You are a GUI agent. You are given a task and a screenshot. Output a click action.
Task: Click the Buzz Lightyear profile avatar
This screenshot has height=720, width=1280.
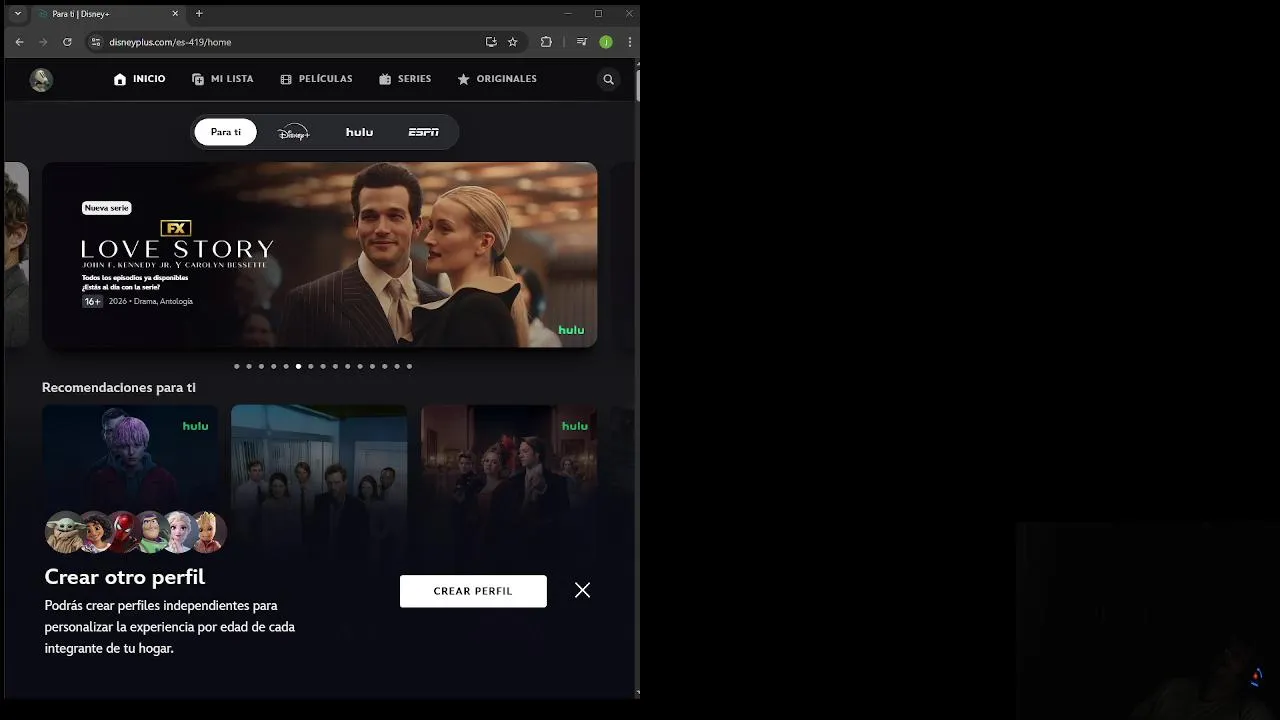click(x=150, y=532)
